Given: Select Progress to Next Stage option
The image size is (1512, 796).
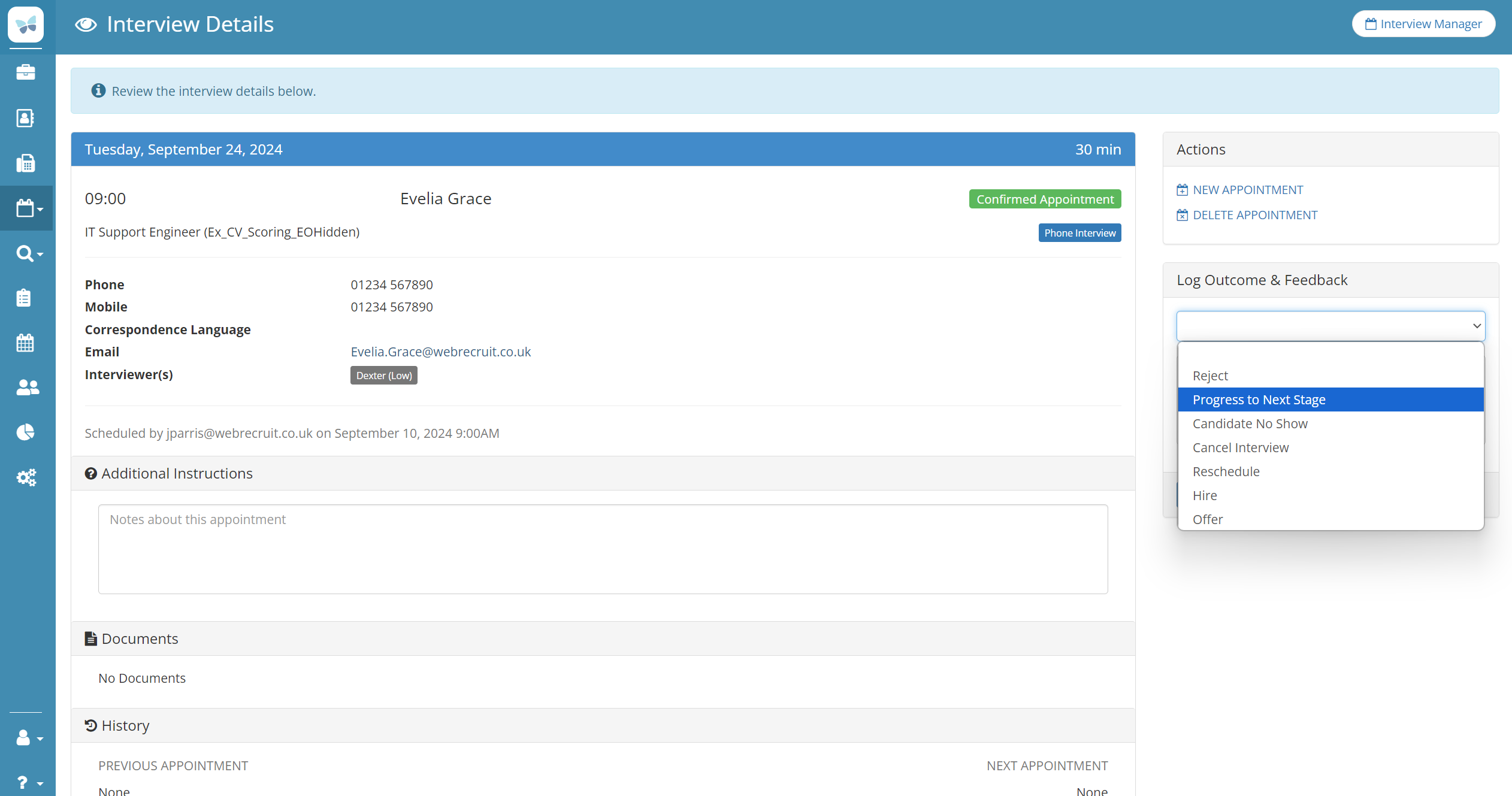Looking at the screenshot, I should 1259,399.
